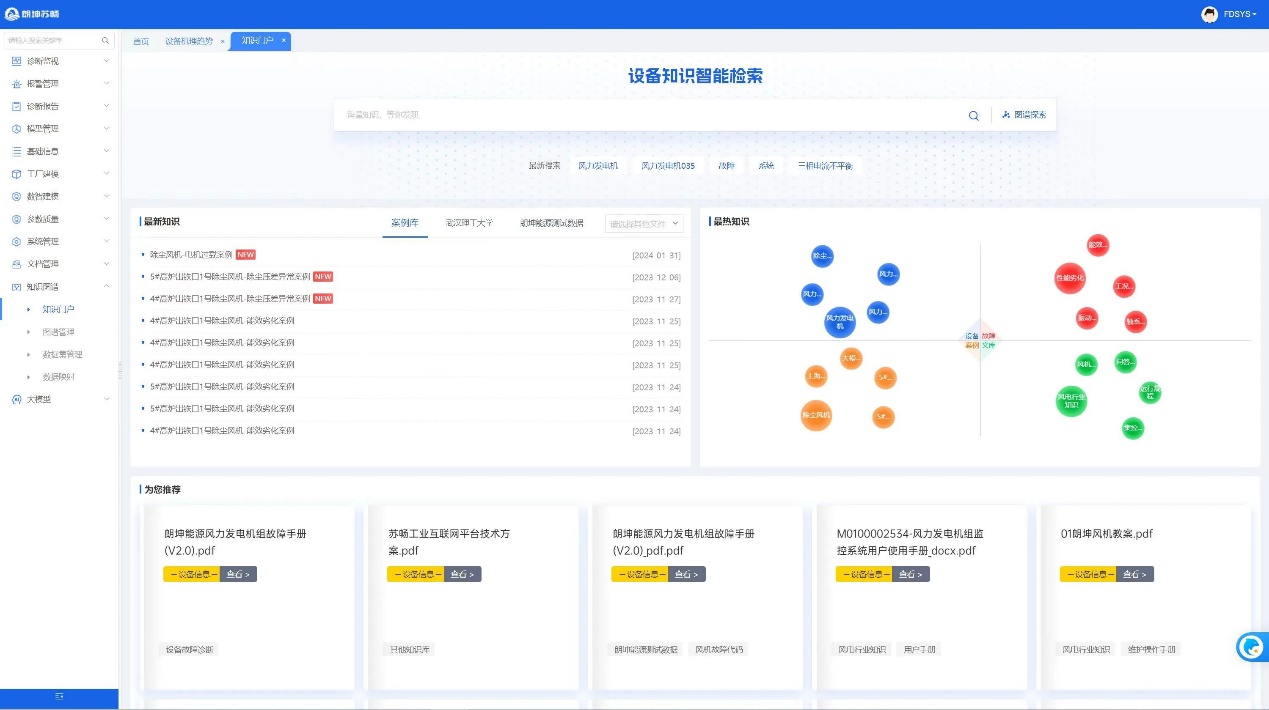Click the 风力发电机035 recent search tag

click(668, 166)
